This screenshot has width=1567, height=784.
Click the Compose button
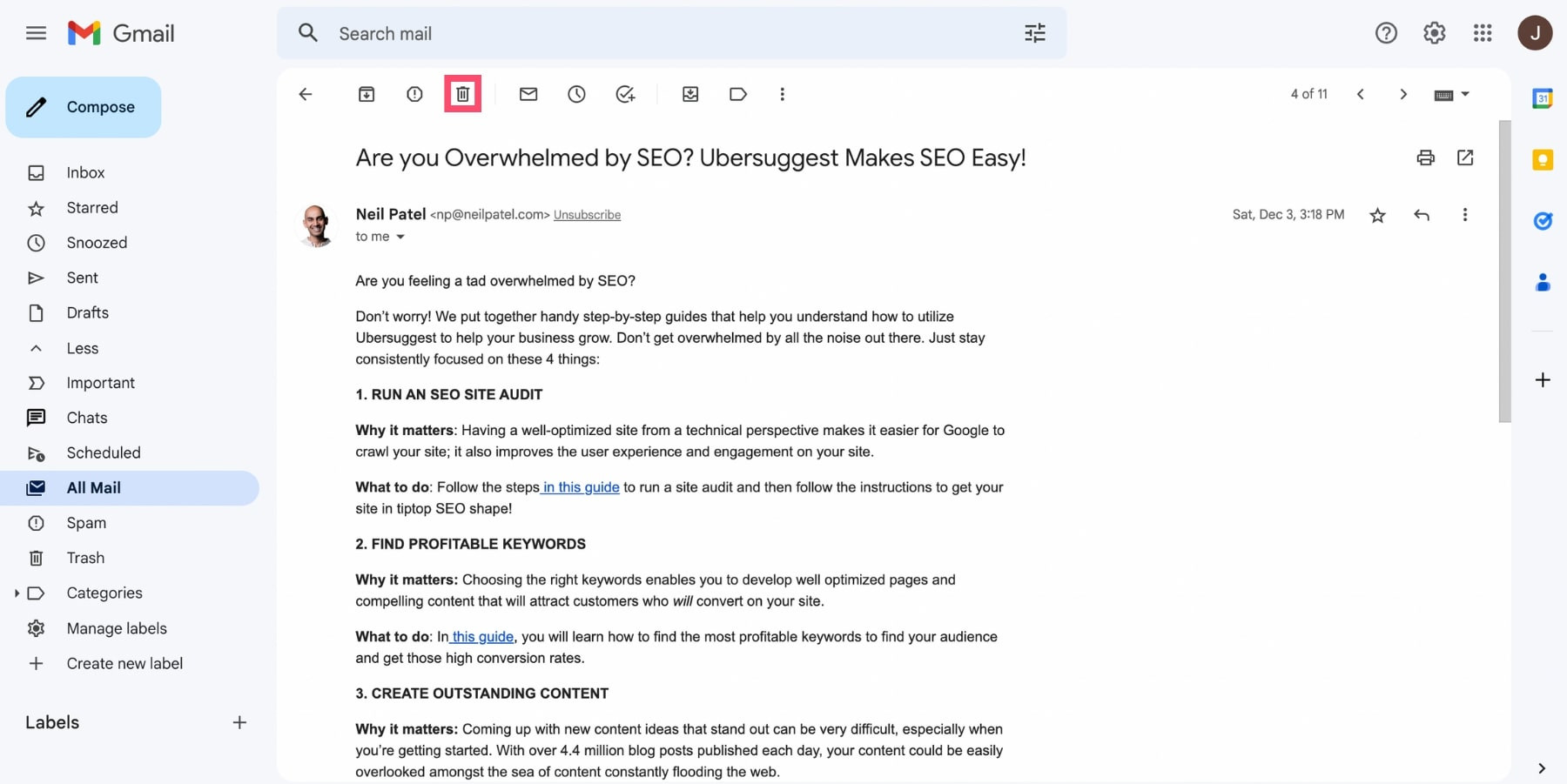84,107
